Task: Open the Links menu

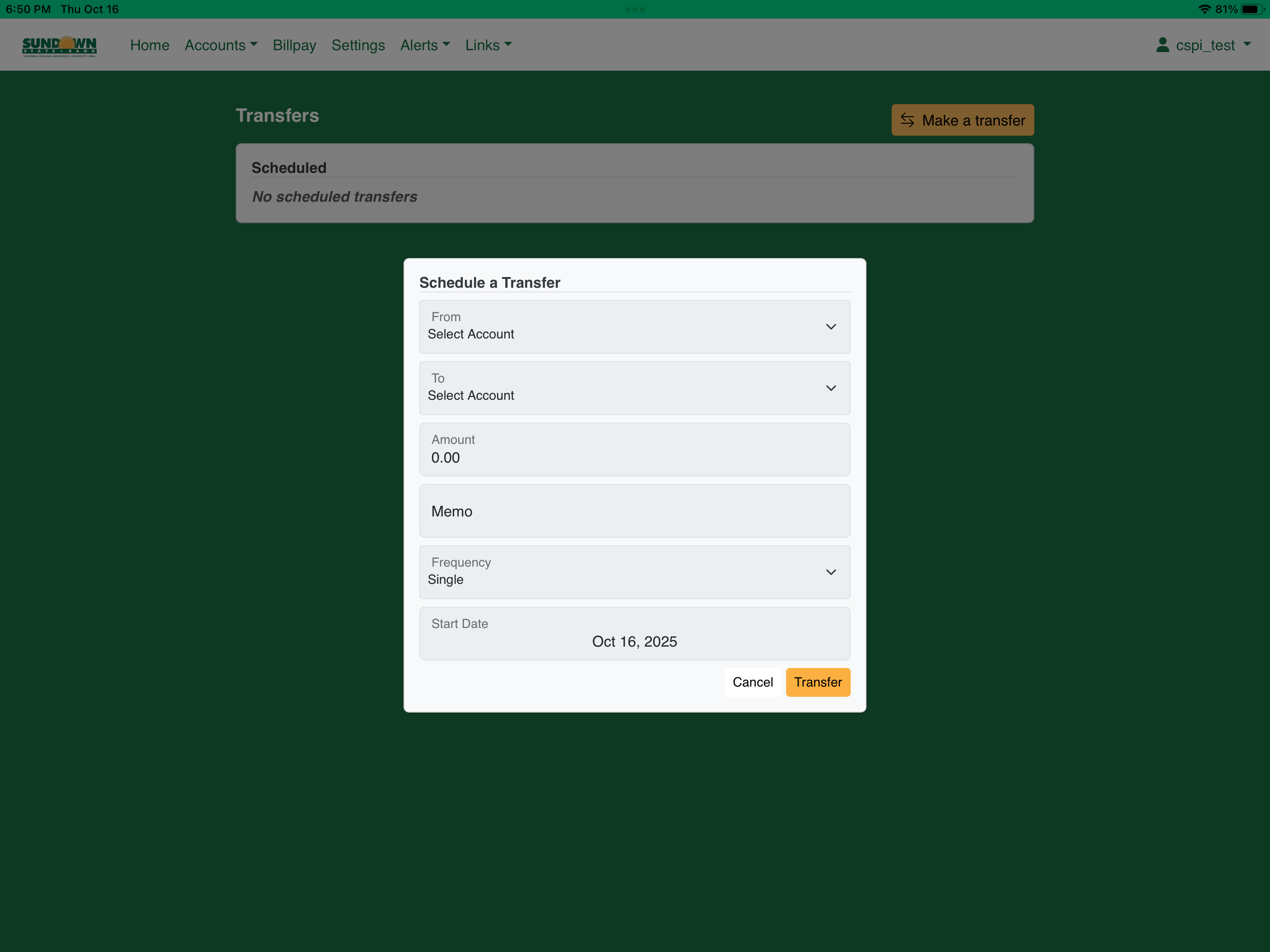Action: [x=488, y=45]
